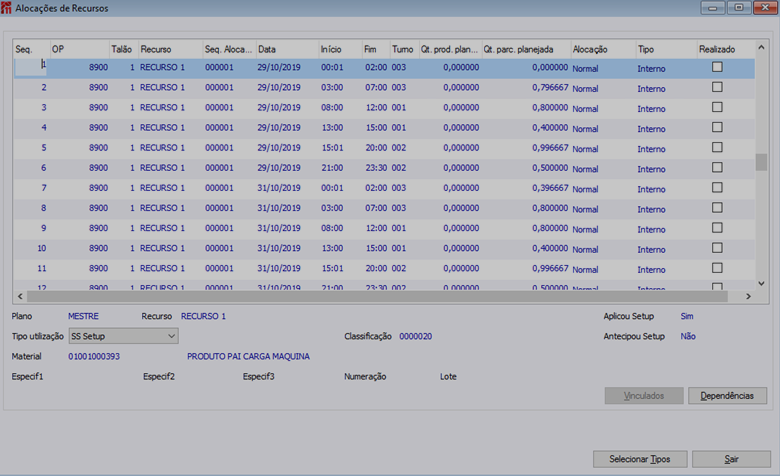
Task: Click the Turno column header
Action: pos(404,49)
